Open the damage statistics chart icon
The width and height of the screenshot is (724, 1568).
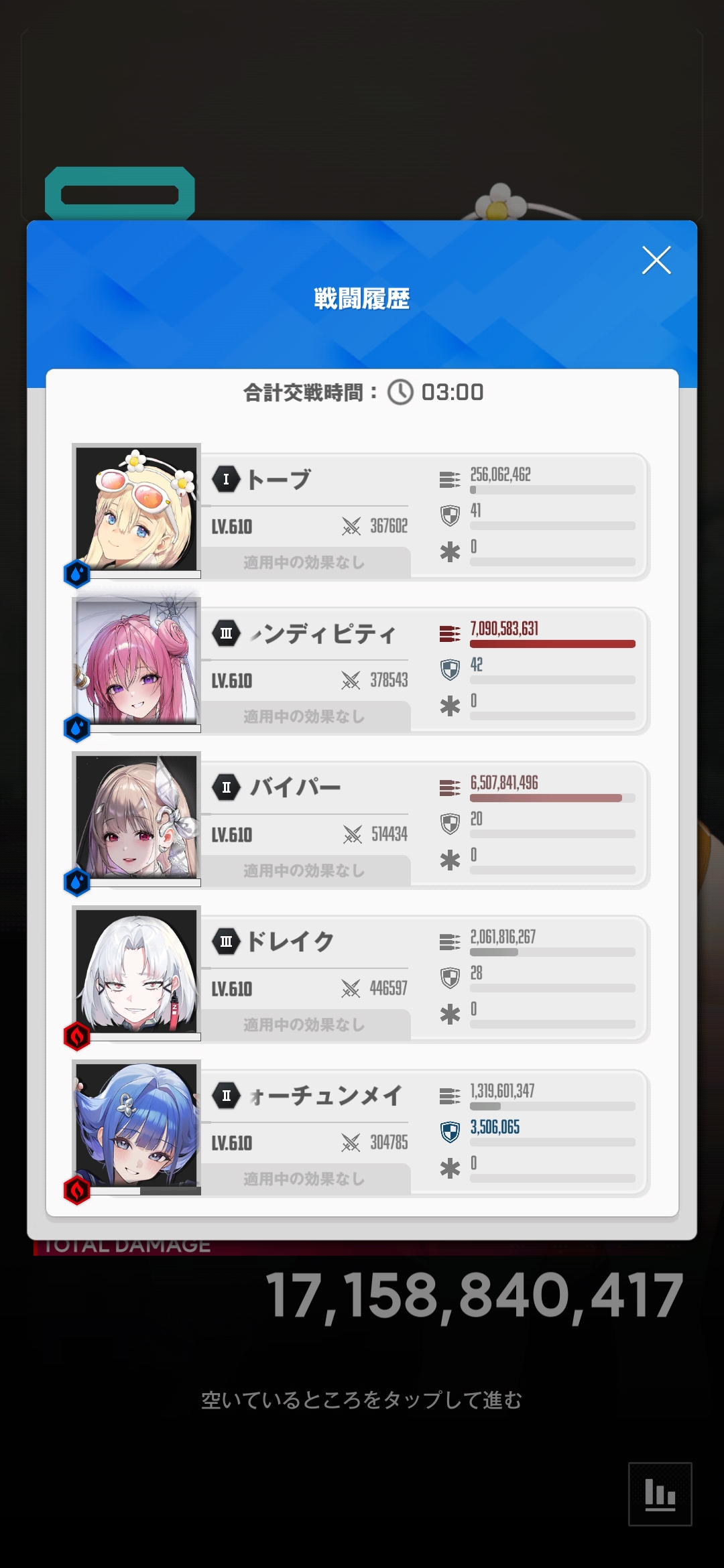(660, 1494)
